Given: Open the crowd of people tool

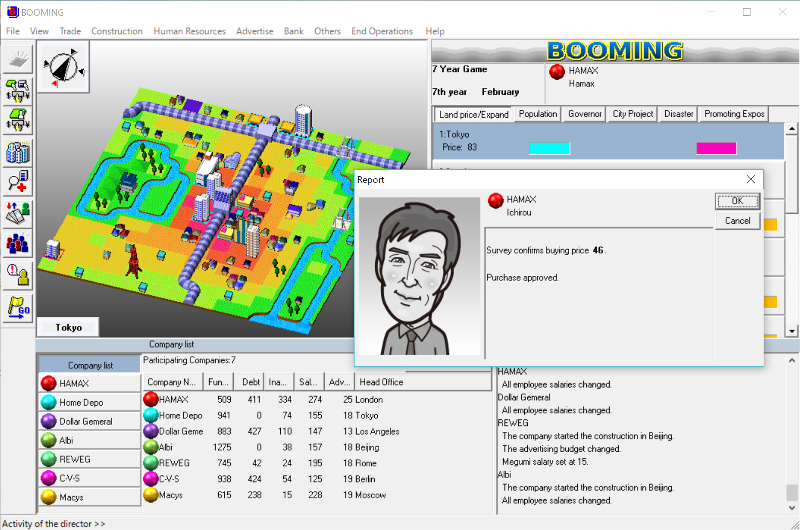Looking at the screenshot, I should click(18, 243).
